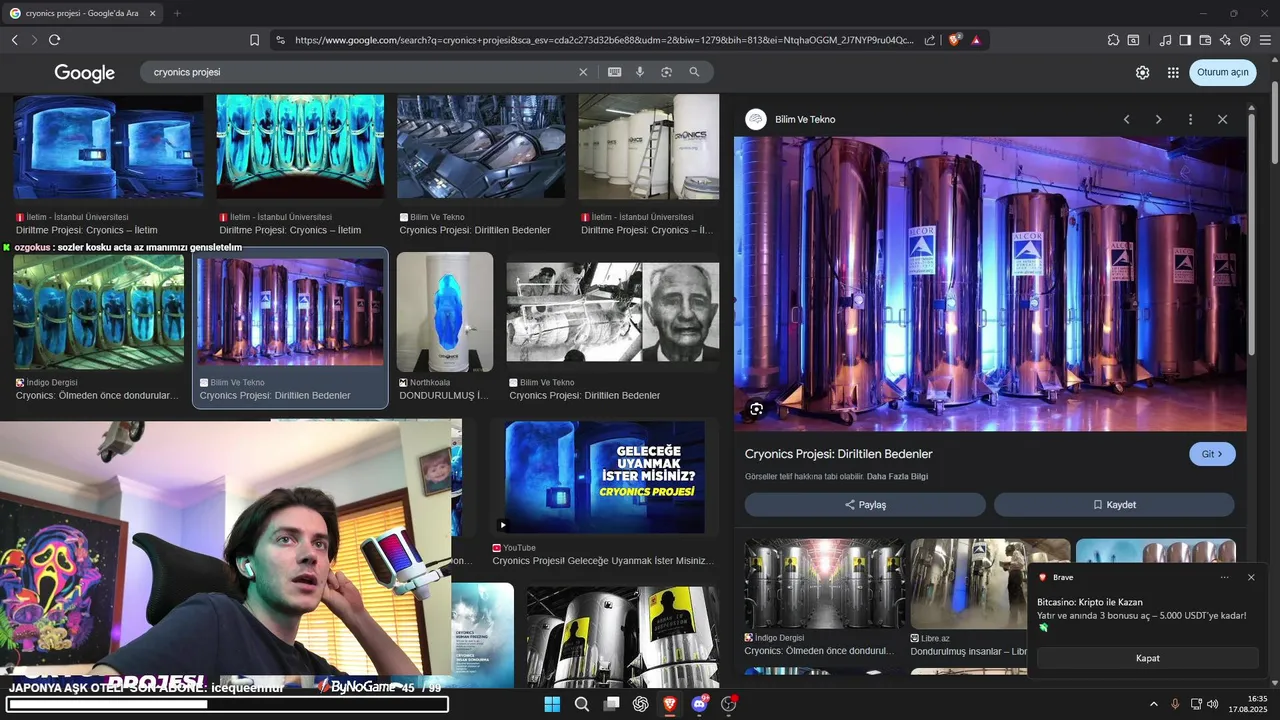The width and height of the screenshot is (1280, 720).
Task: Open Brave playlist music note icon
Action: coord(1166,40)
